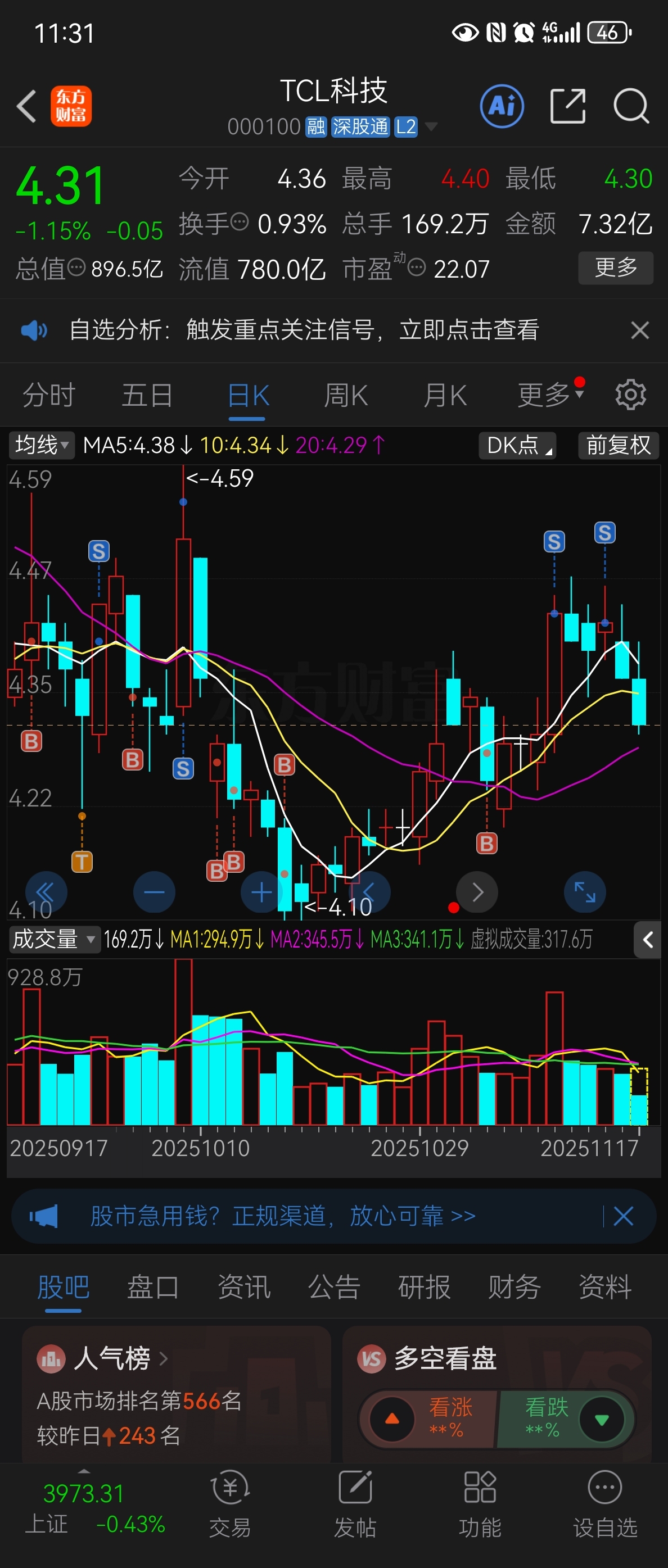Open the DK点 dropdown
The height and width of the screenshot is (1568, 668).
(518, 445)
